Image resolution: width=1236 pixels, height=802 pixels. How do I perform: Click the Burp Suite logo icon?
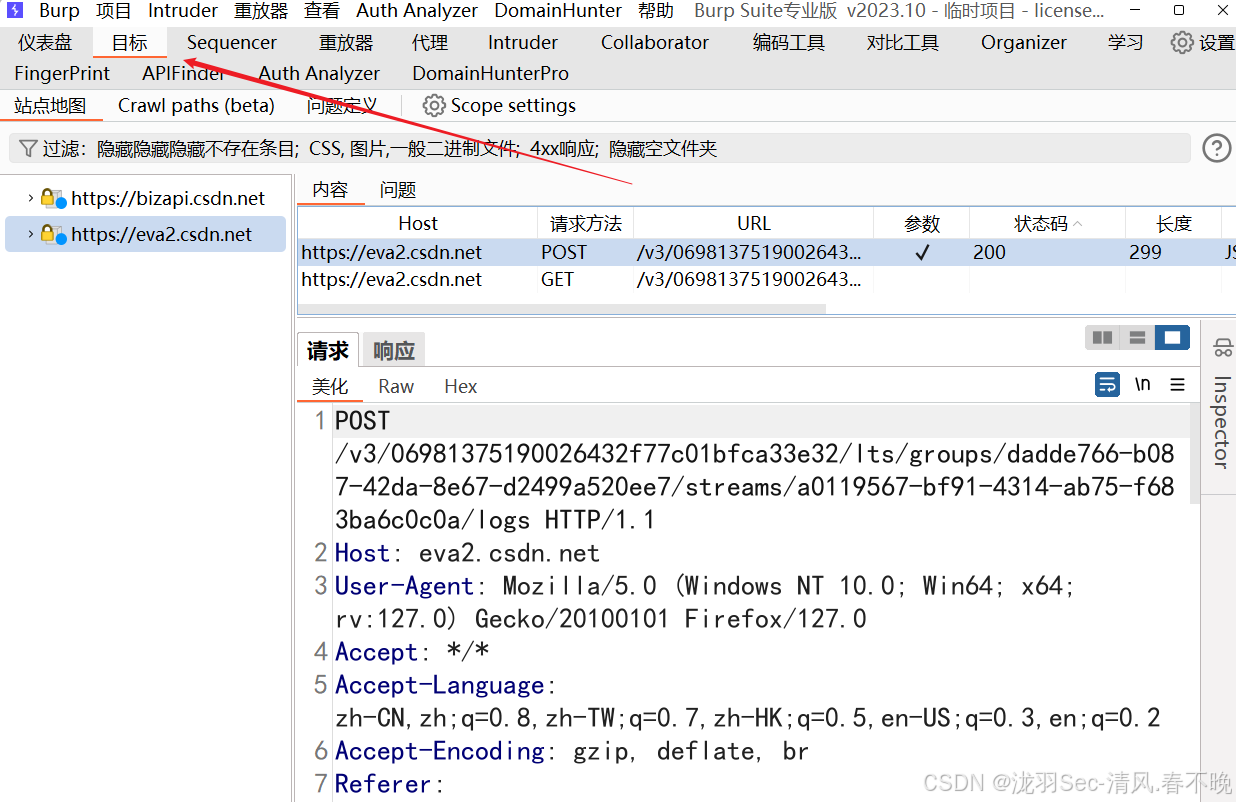point(15,11)
